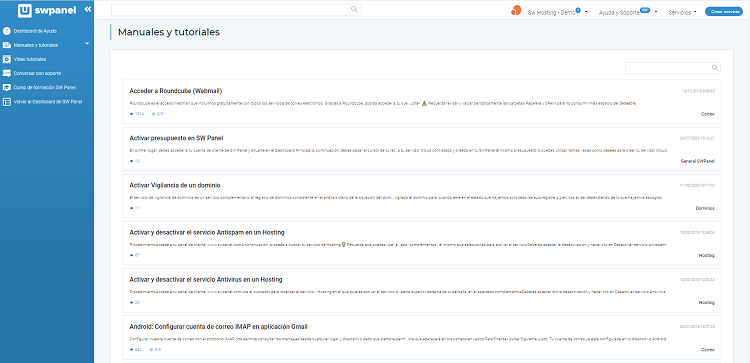Click the Ayuda y Soporte counter badge
This screenshot has height=363, width=750.
[645, 10]
